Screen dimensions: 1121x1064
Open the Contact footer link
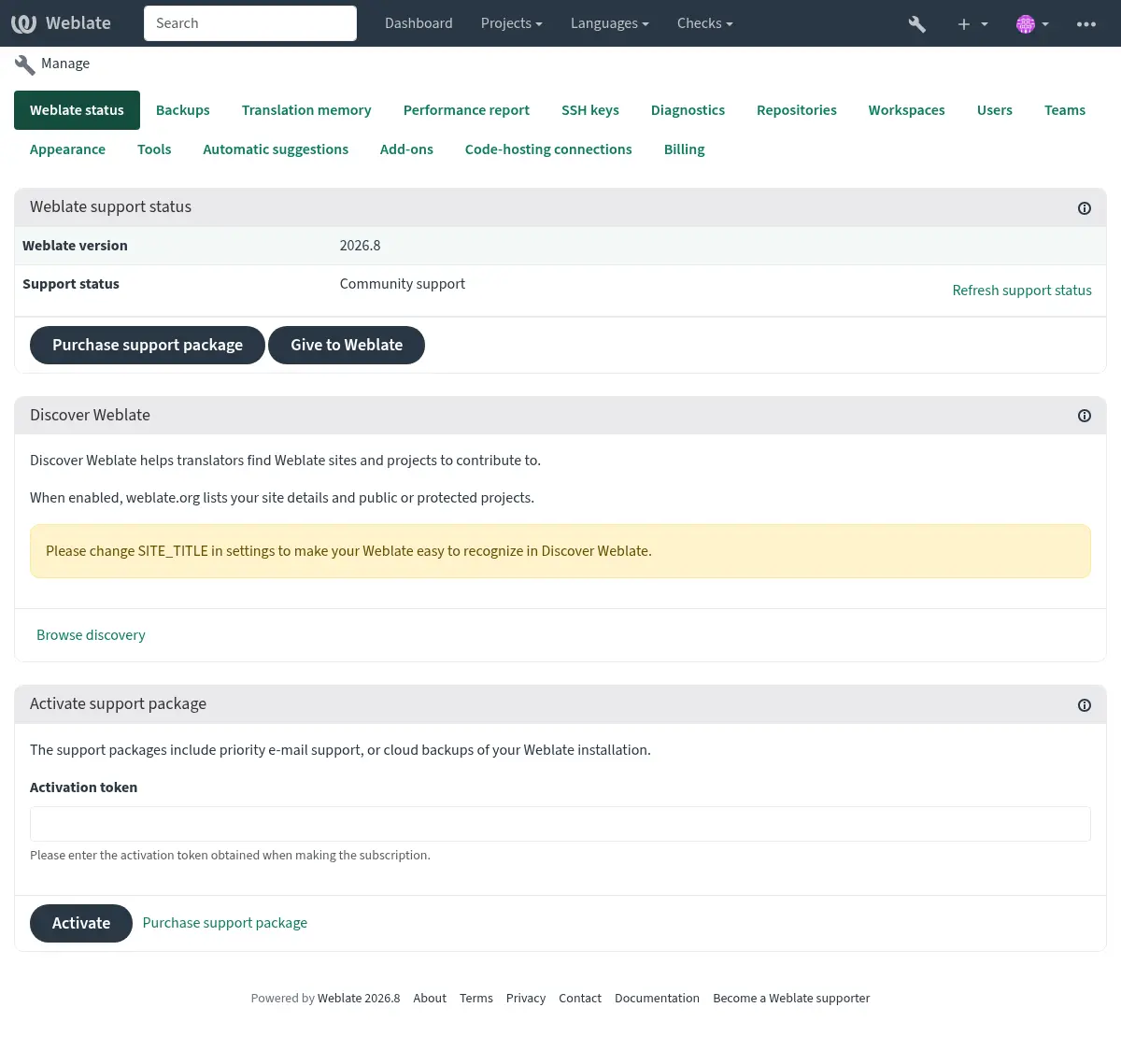(580, 999)
